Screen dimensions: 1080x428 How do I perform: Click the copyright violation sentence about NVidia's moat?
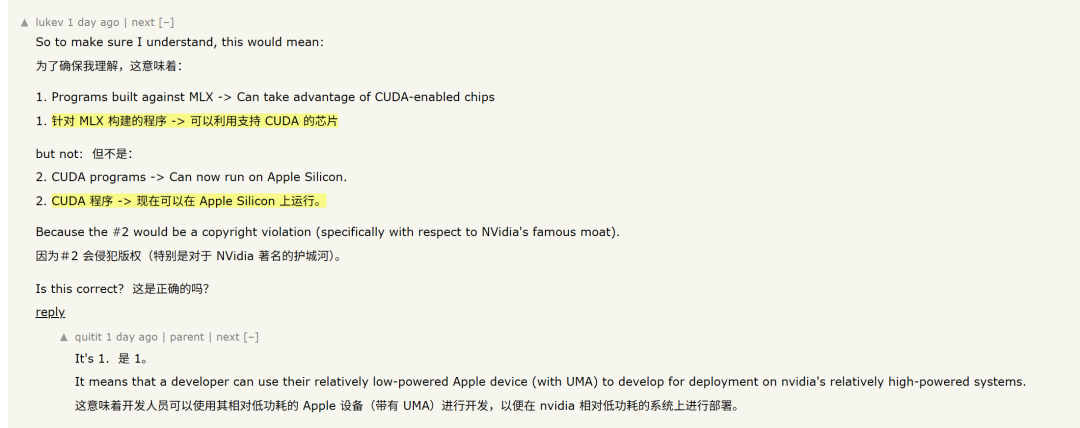pyautogui.click(x=328, y=232)
